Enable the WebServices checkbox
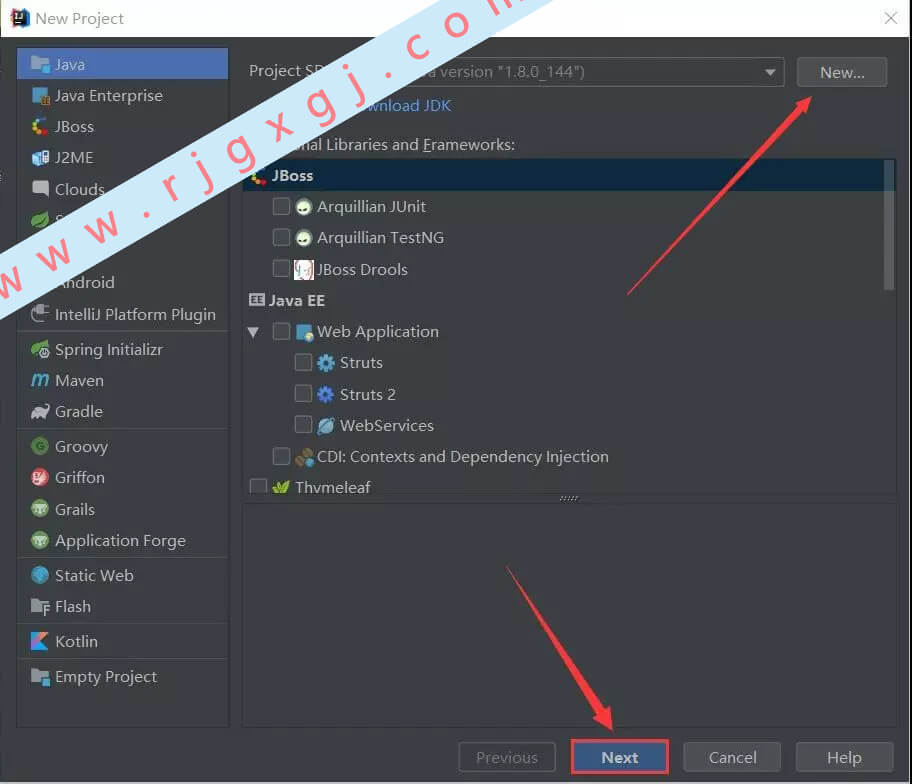This screenshot has height=784, width=912. (303, 425)
